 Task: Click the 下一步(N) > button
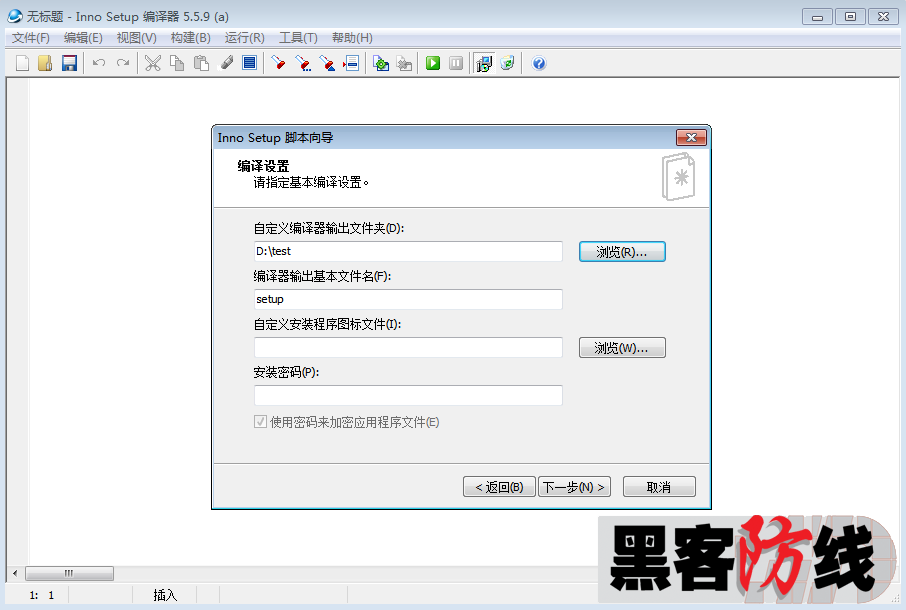(574, 487)
